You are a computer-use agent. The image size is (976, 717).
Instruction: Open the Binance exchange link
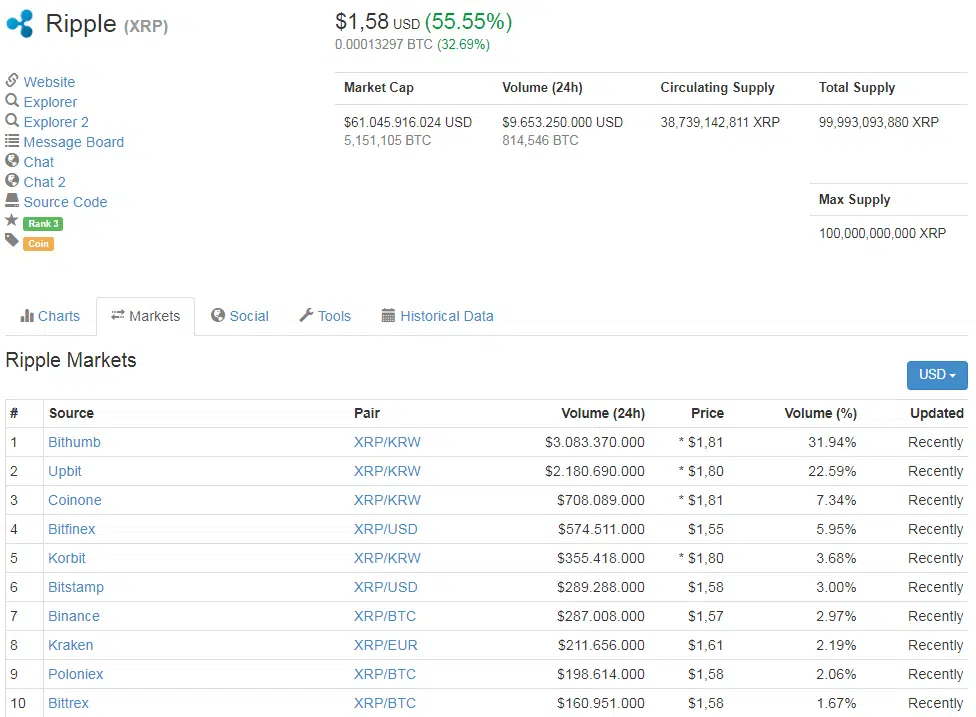click(73, 616)
